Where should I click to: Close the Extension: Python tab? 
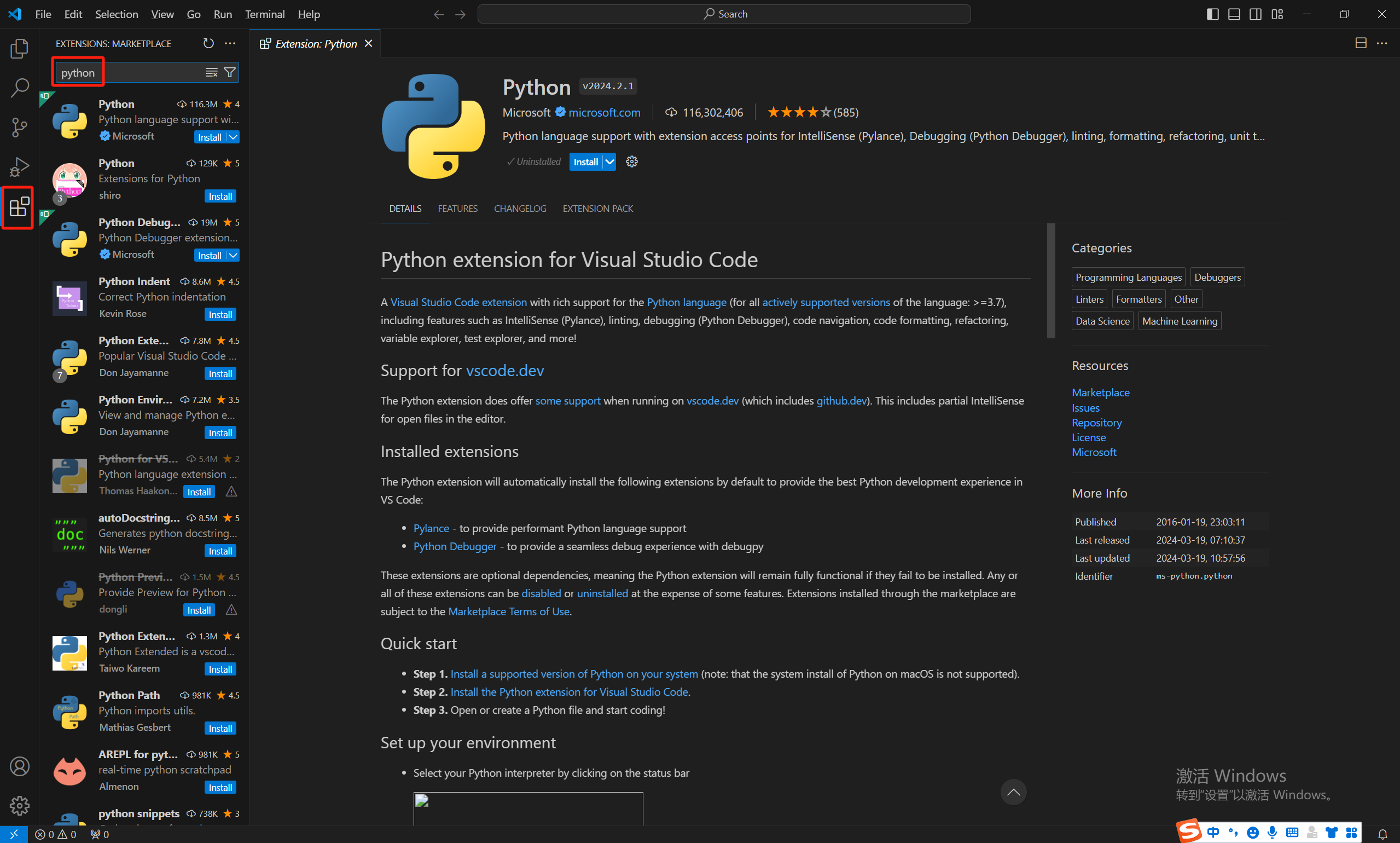coord(368,43)
